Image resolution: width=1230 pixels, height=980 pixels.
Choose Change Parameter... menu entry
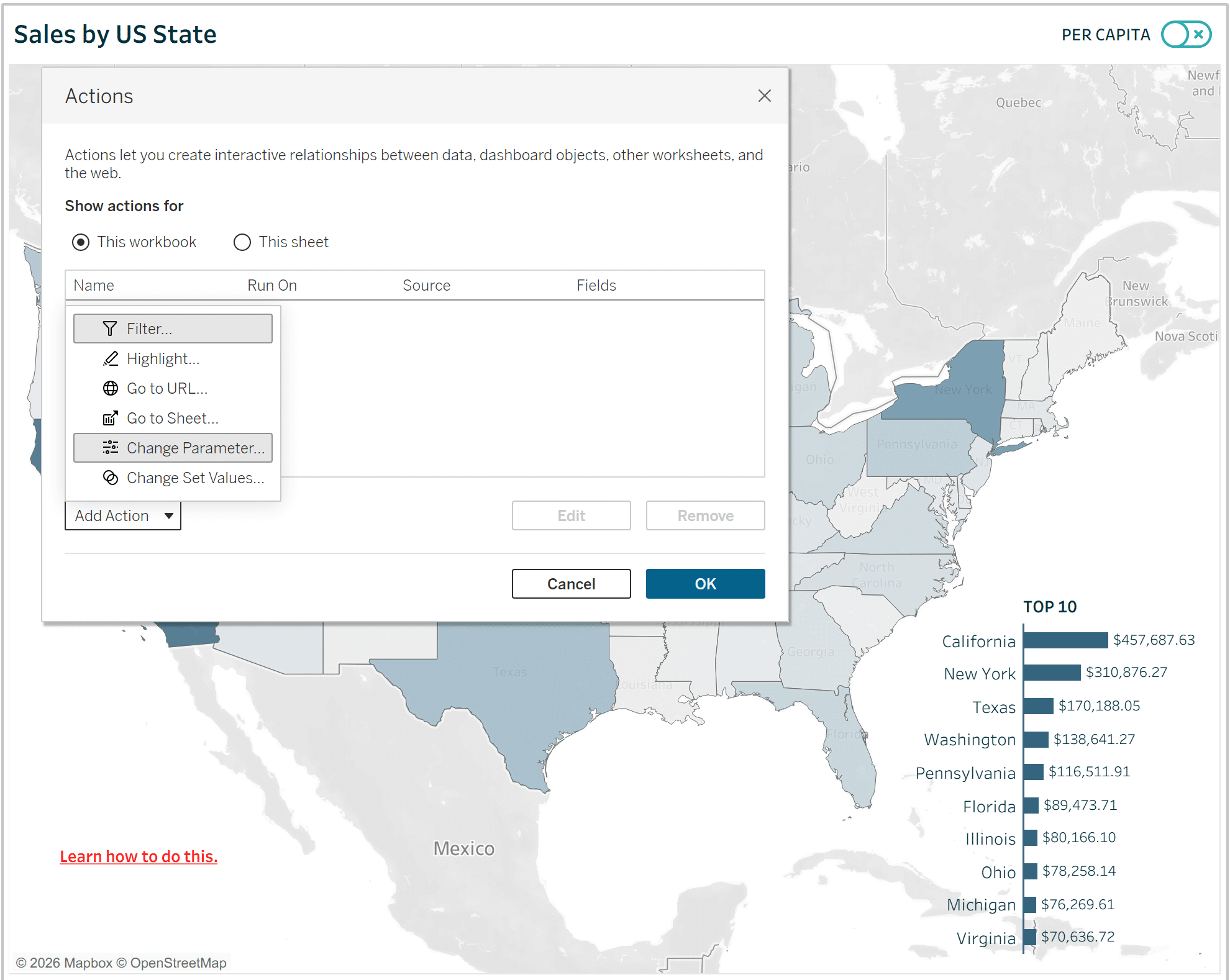(x=173, y=448)
